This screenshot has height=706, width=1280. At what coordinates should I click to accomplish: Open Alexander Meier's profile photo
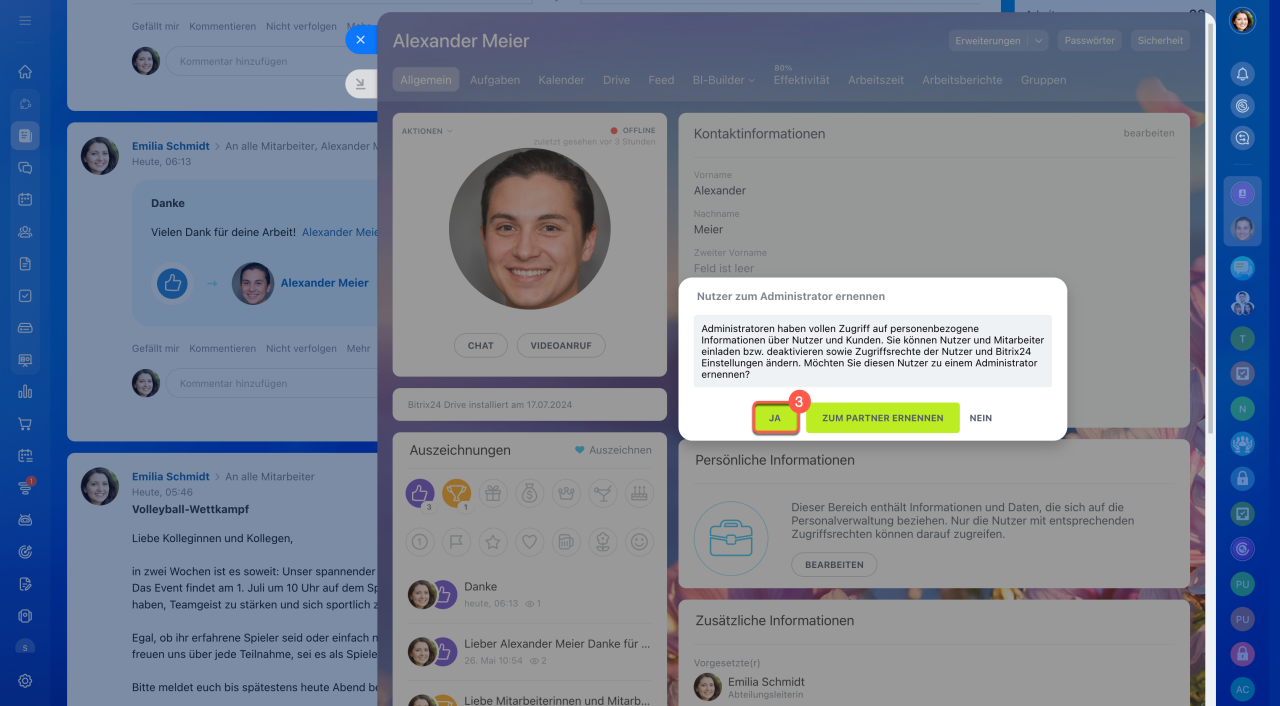coord(530,229)
